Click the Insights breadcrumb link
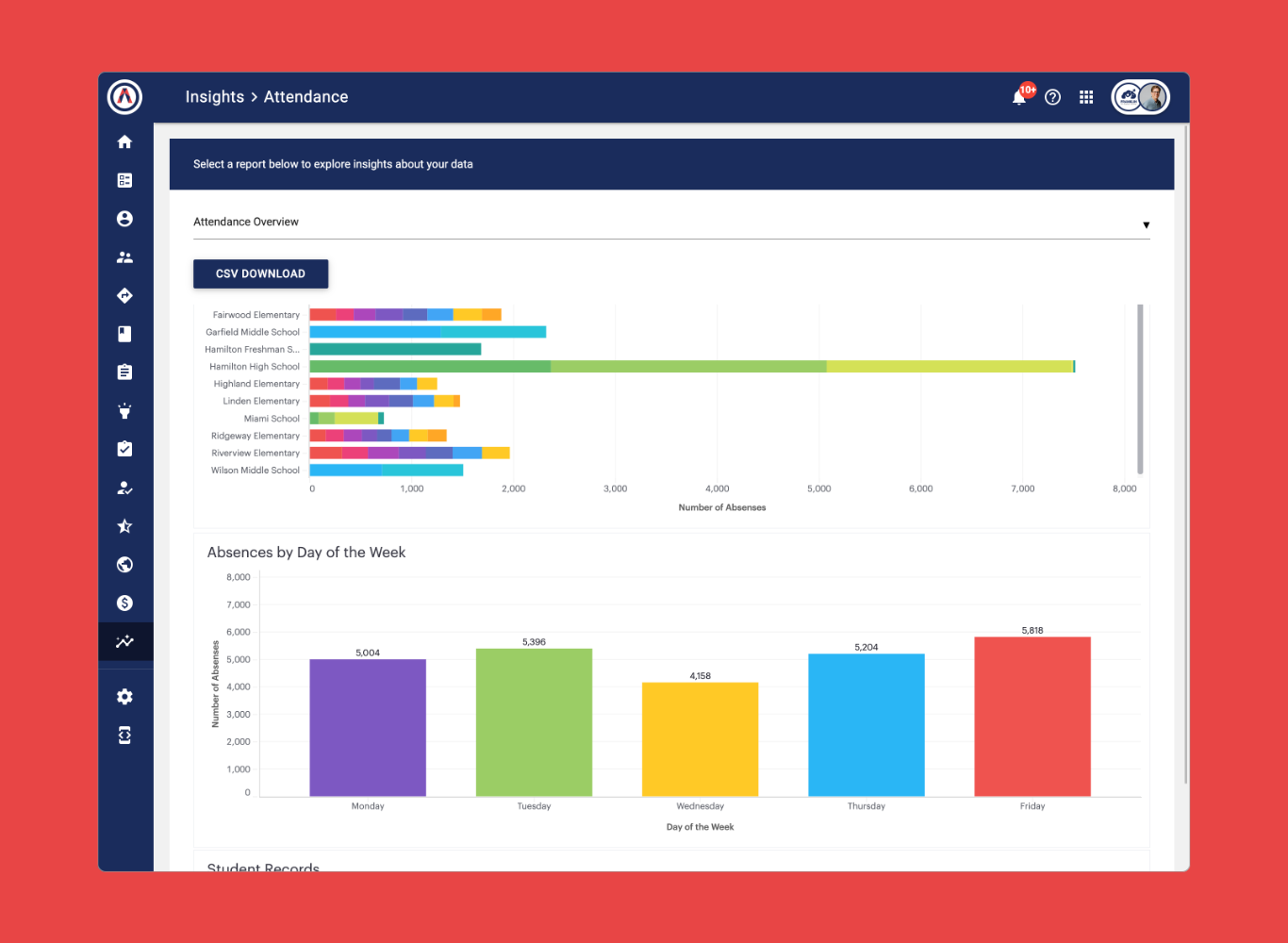This screenshot has height=943, width=1288. (215, 97)
